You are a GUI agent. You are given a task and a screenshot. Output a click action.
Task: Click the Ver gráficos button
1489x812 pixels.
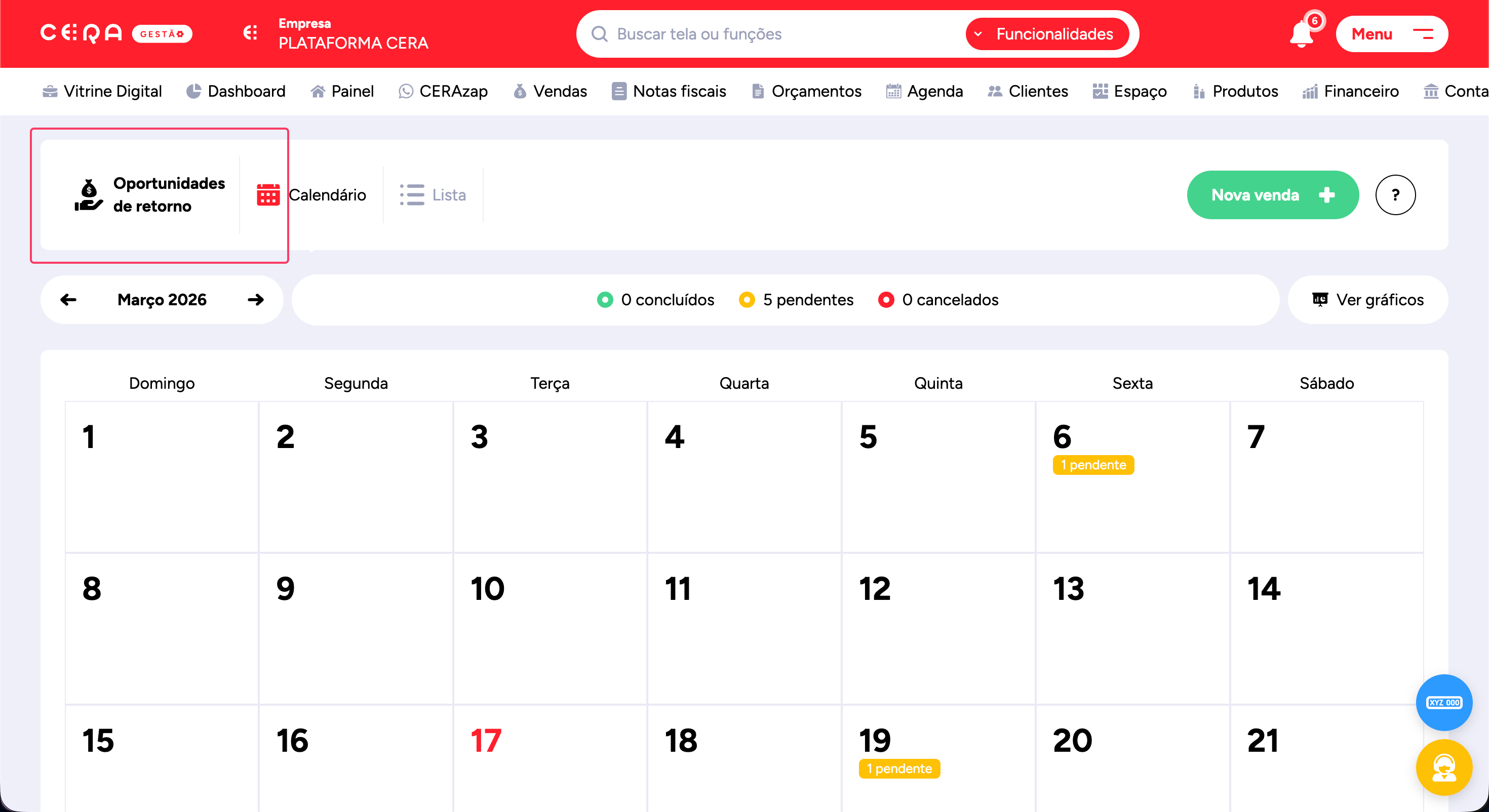pos(1367,299)
